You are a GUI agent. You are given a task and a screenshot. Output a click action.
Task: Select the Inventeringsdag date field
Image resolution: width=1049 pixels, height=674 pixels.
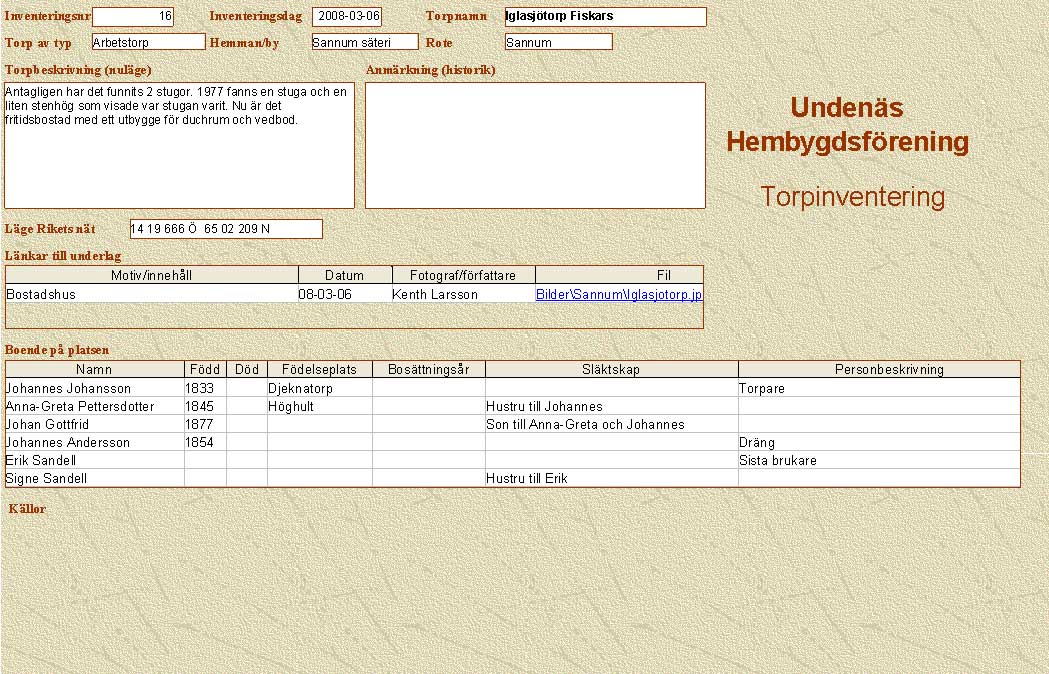(x=346, y=17)
